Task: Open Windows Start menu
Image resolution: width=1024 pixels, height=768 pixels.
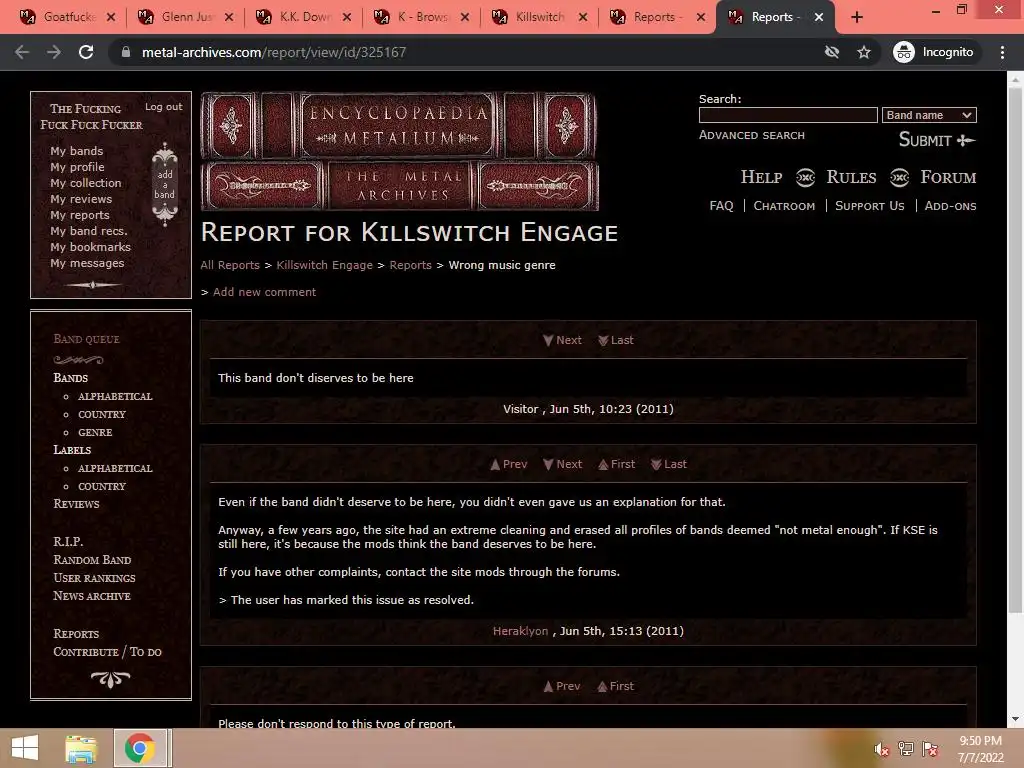Action: click(25, 748)
